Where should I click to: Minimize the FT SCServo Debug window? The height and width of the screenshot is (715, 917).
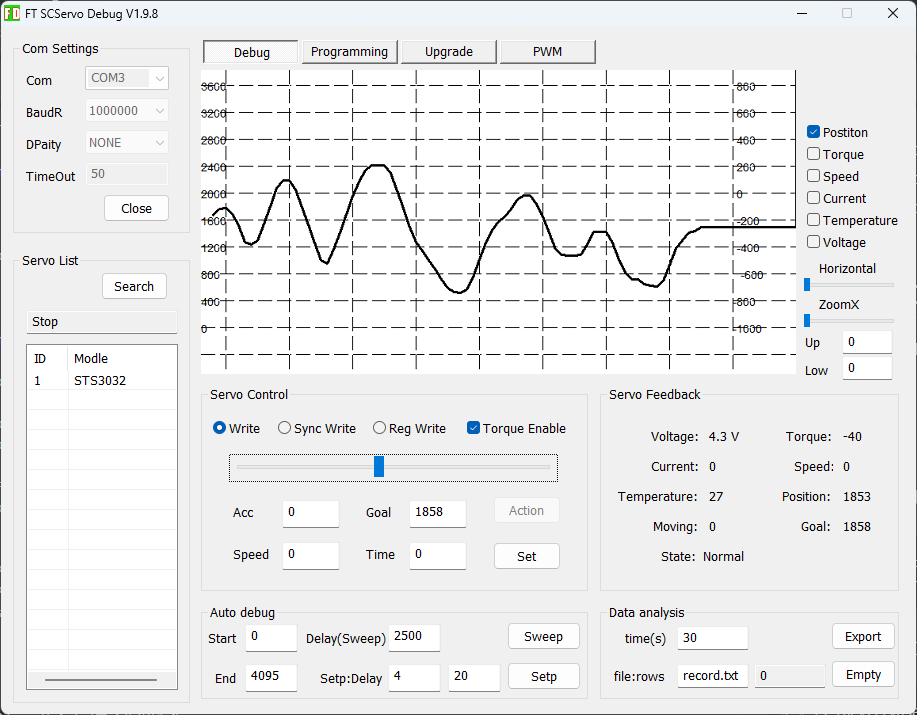point(802,13)
